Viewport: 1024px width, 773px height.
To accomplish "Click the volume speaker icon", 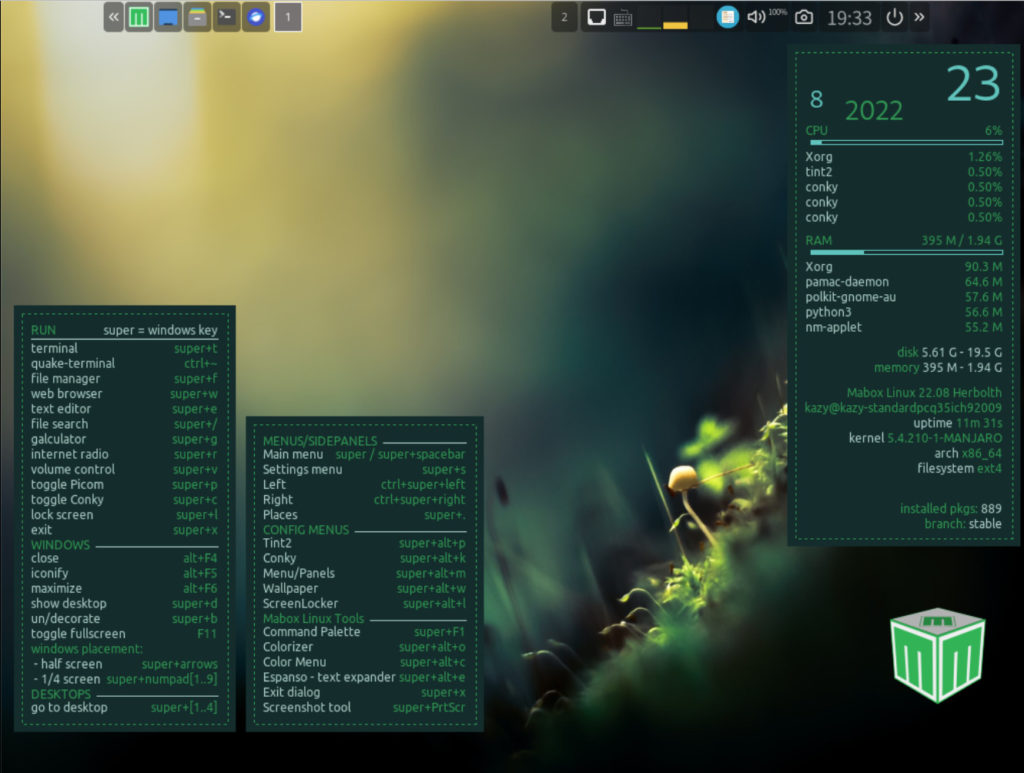I will (756, 17).
